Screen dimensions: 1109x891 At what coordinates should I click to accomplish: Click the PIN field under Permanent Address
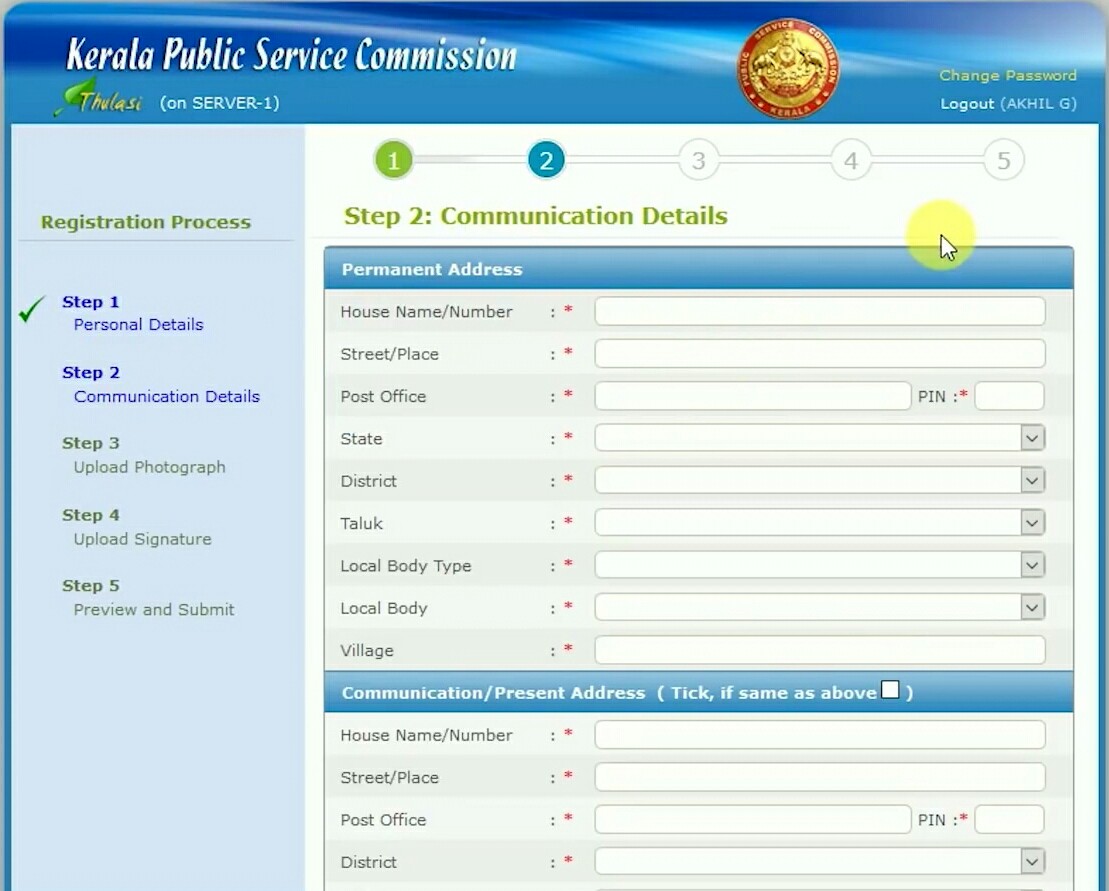(1009, 396)
